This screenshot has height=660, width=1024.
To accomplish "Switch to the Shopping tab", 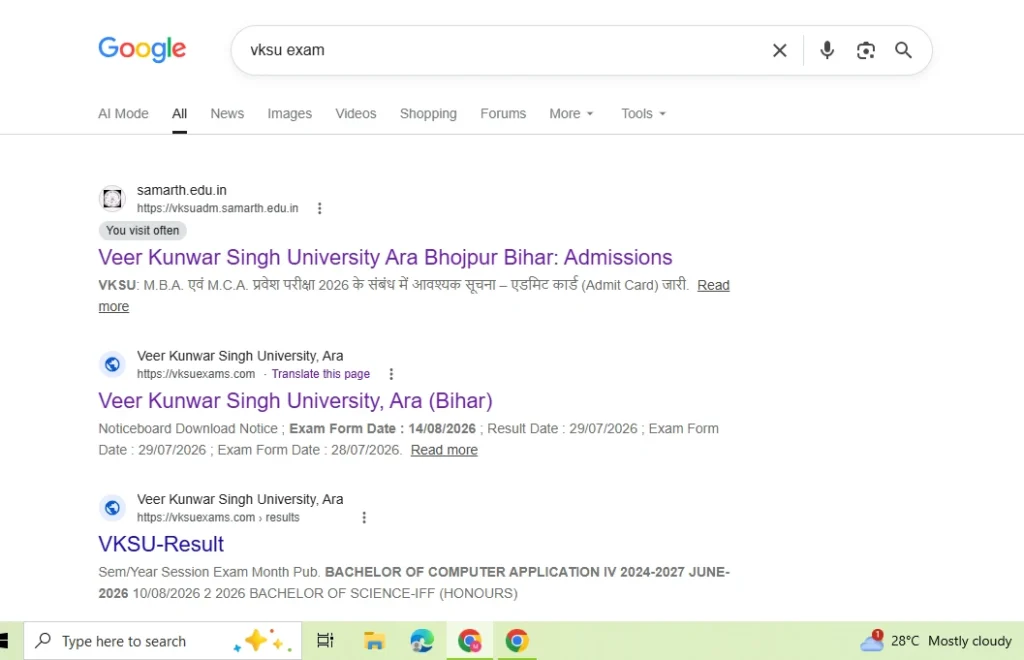I will pyautogui.click(x=428, y=114).
